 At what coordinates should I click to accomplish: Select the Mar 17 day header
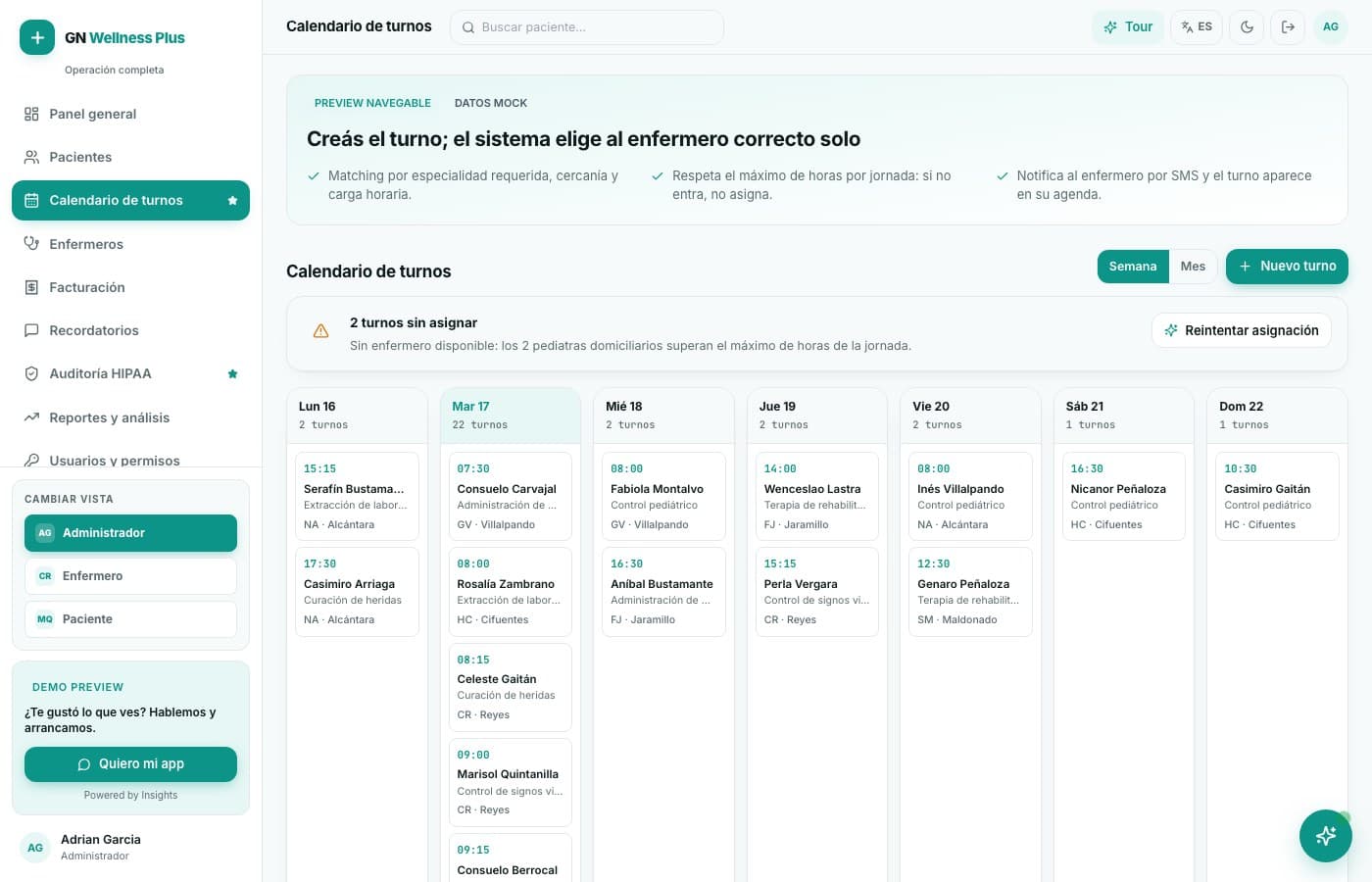click(x=510, y=416)
